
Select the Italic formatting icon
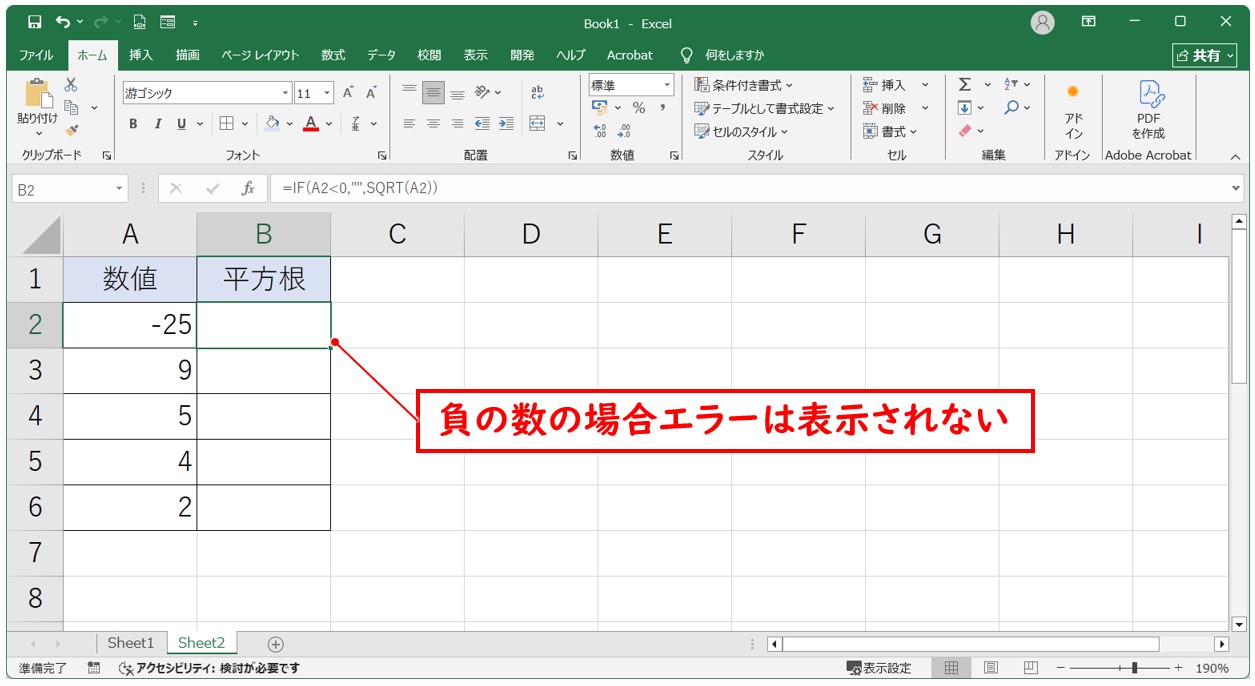(159, 124)
